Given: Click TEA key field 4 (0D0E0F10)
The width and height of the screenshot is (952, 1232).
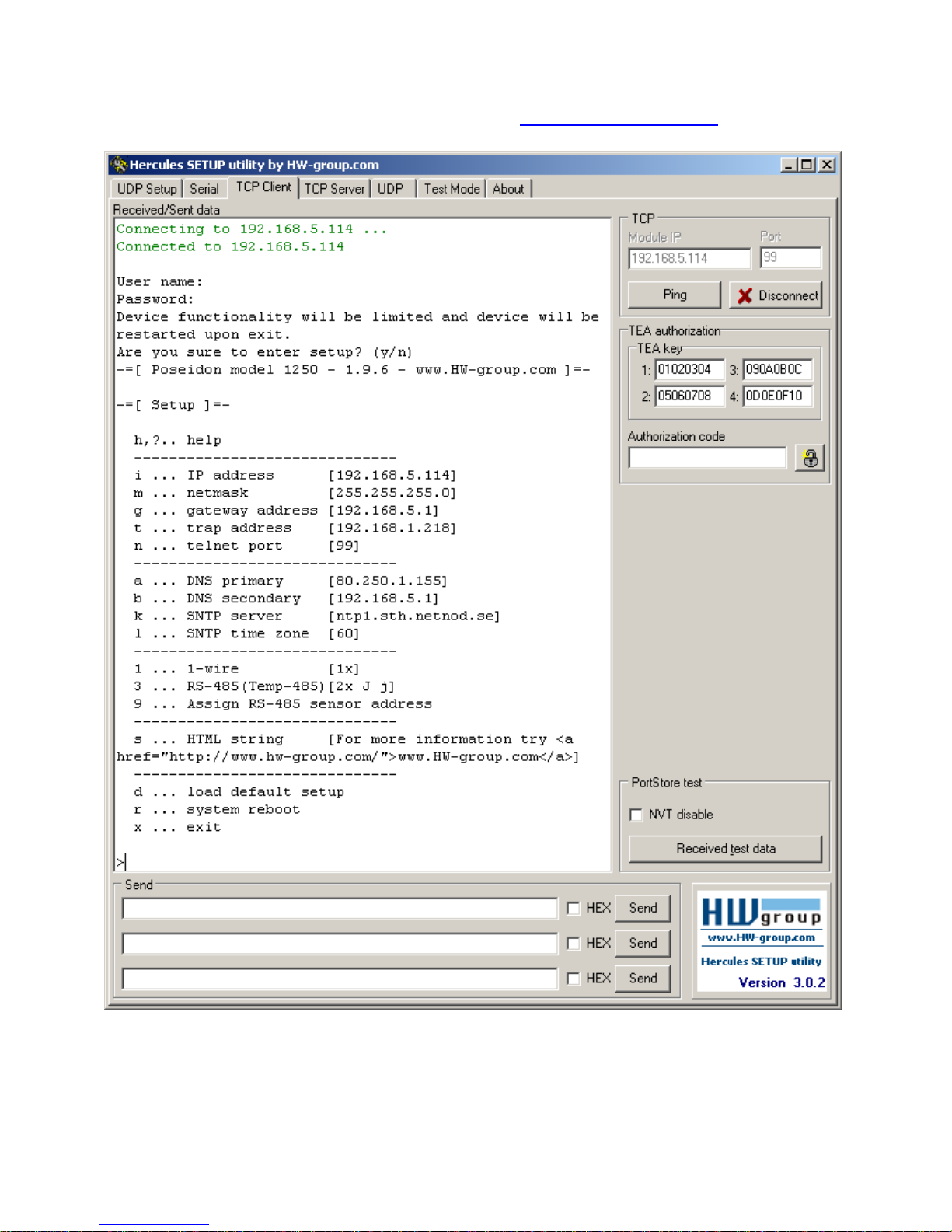Looking at the screenshot, I should (778, 396).
